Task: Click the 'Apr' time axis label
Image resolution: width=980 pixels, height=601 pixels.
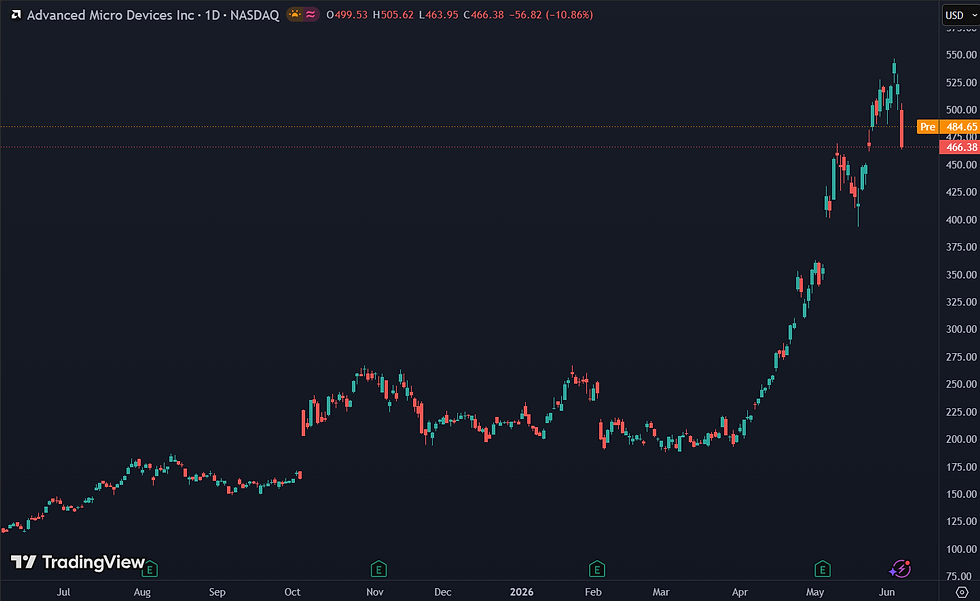Action: [740, 592]
